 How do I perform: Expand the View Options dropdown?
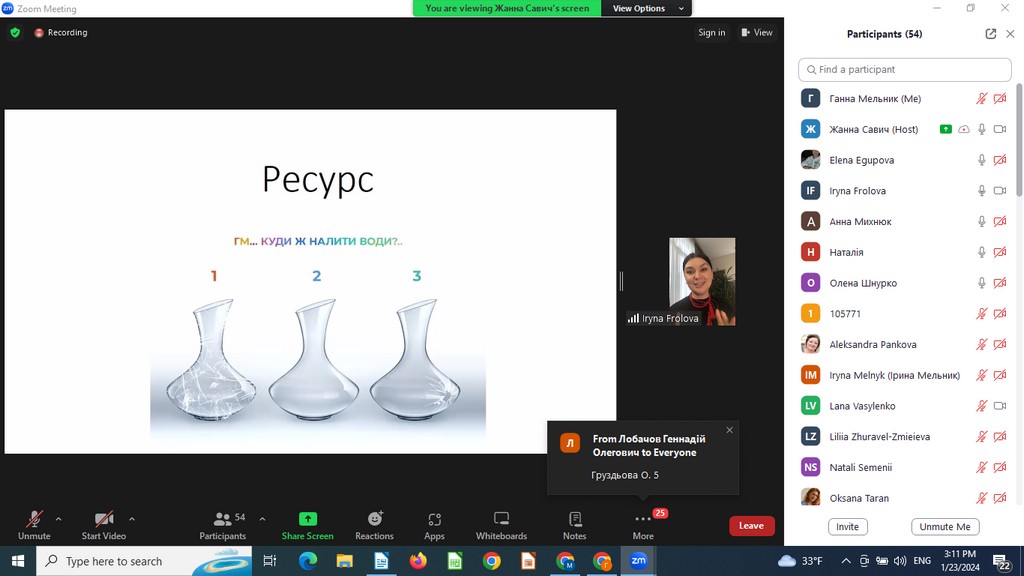point(646,8)
